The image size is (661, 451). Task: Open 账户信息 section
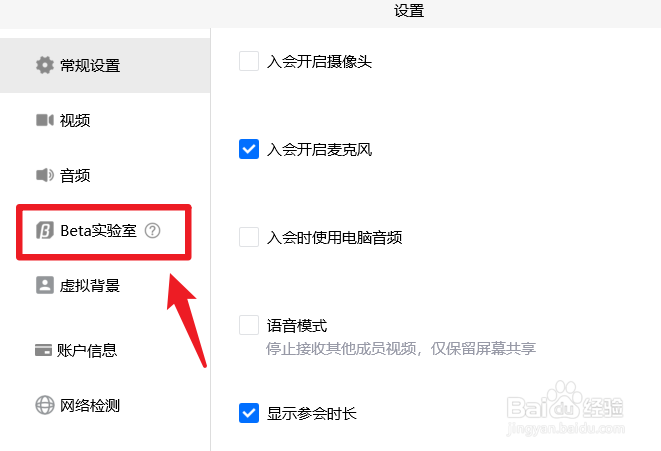pyautogui.click(x=105, y=350)
